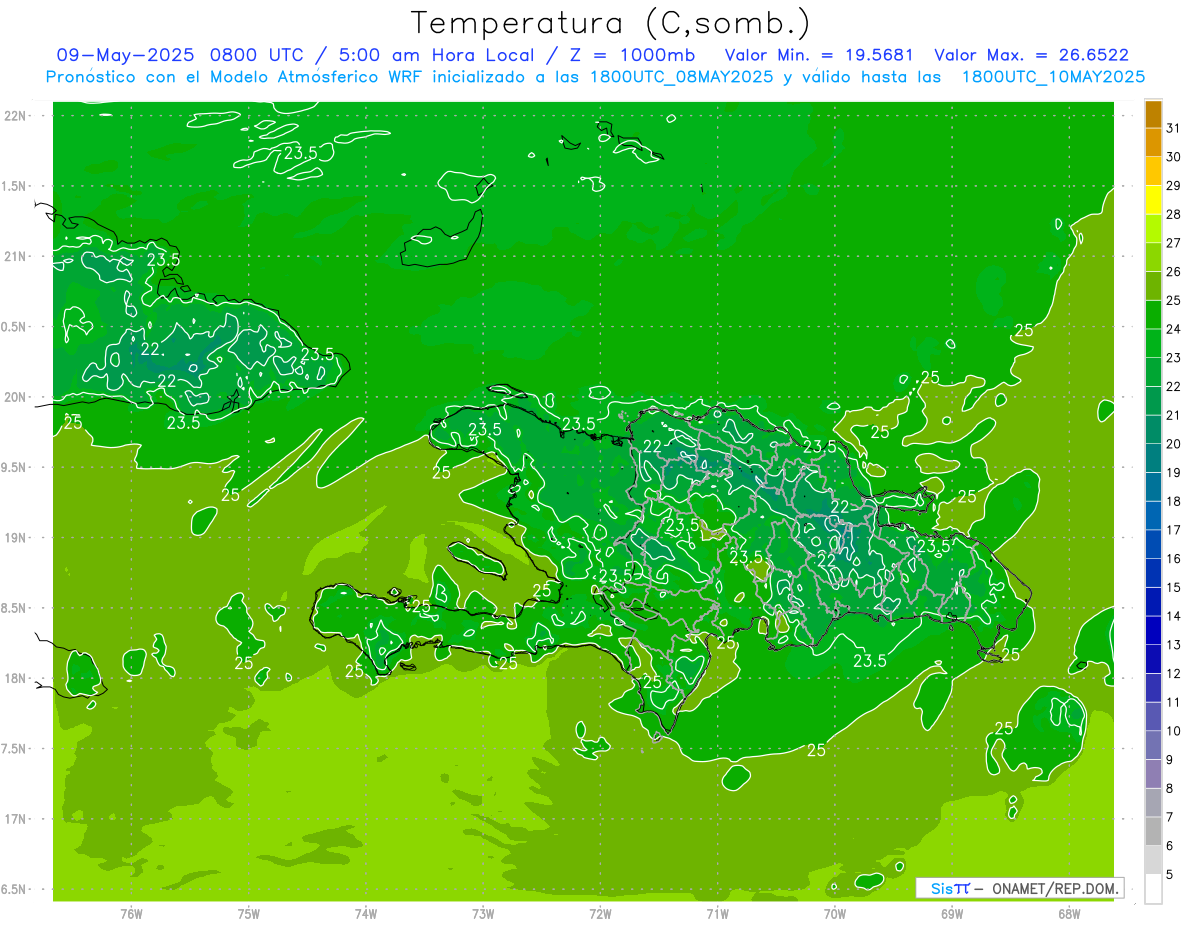Screen dimensions: 1200x927
Task: Click the "19N" latitude axis label
Action: point(15,538)
